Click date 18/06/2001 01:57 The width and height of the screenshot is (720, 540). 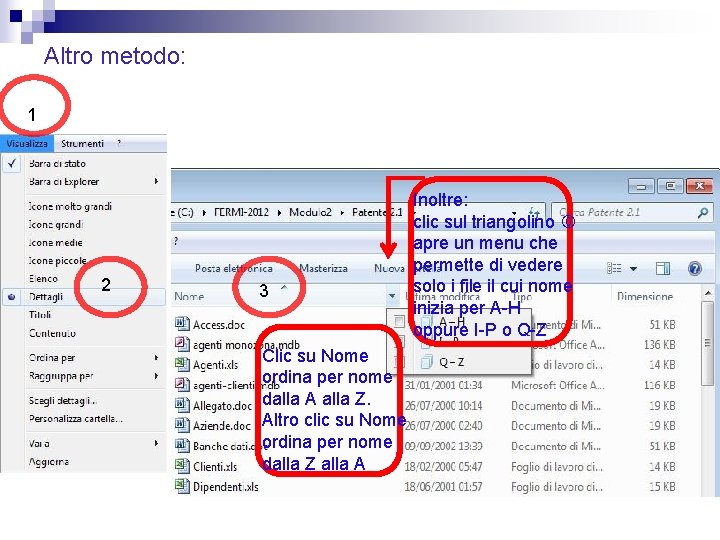pyautogui.click(x=444, y=487)
